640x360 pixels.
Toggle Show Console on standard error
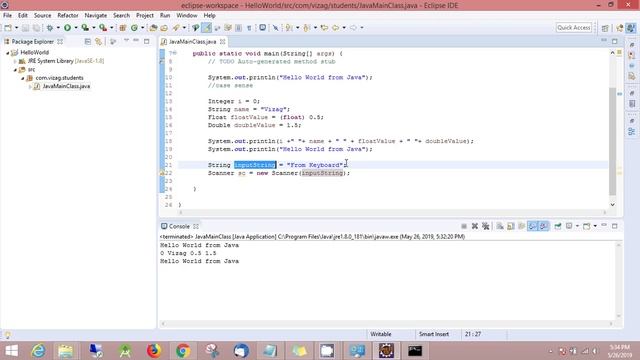pyautogui.click(x=544, y=226)
